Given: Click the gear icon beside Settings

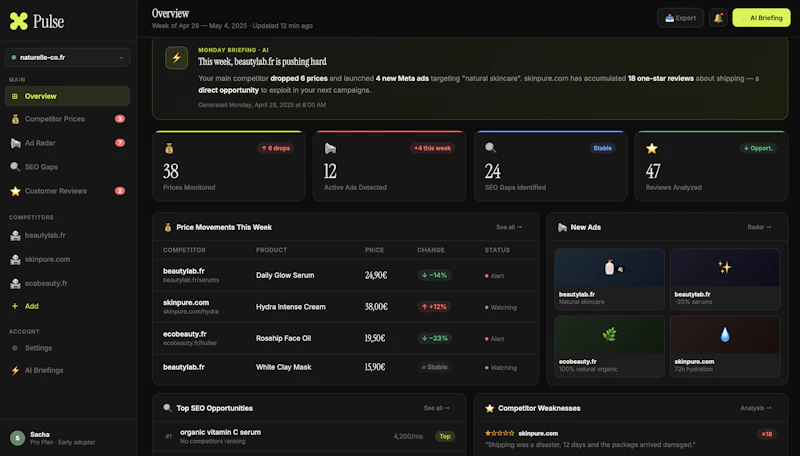Looking at the screenshot, I should [x=15, y=348].
